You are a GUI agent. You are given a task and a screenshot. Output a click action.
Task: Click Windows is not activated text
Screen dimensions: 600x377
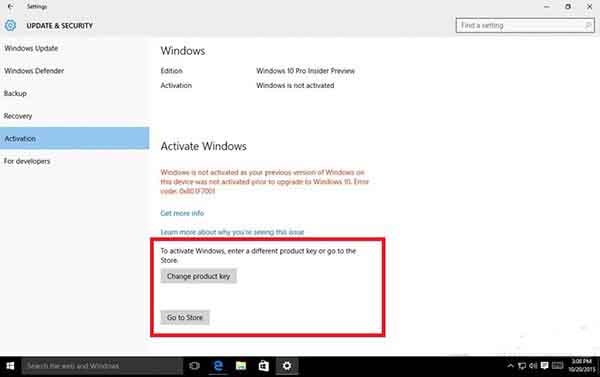tap(295, 85)
